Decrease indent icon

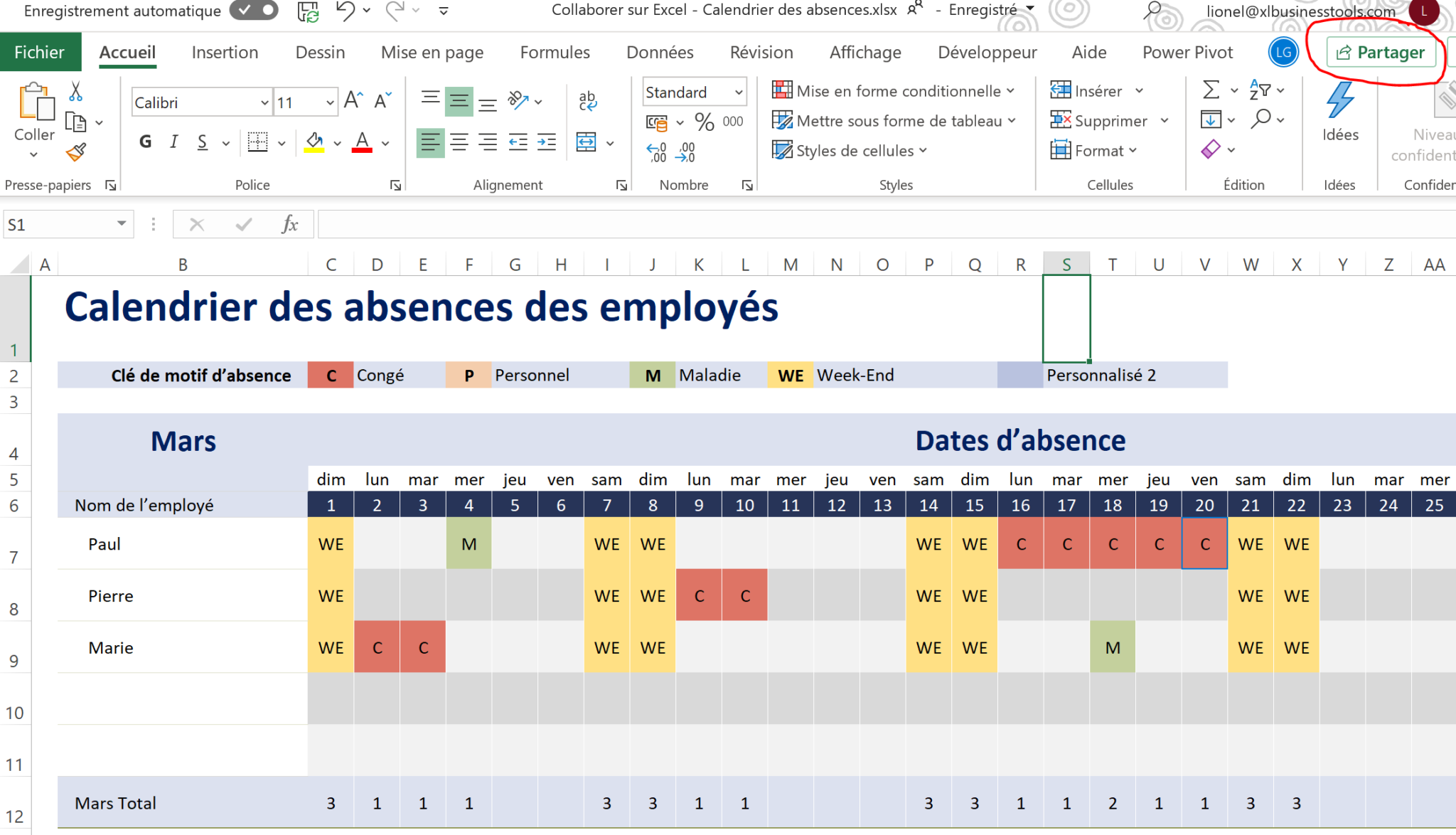click(x=518, y=142)
